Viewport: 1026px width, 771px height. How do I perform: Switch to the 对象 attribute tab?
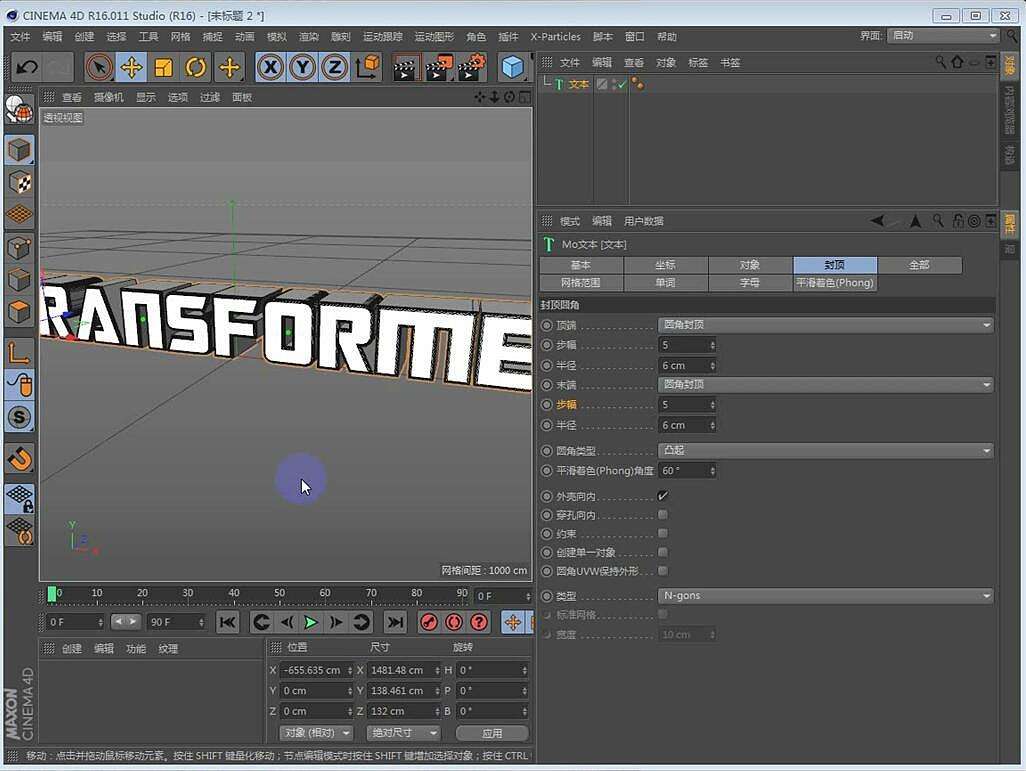[x=750, y=265]
